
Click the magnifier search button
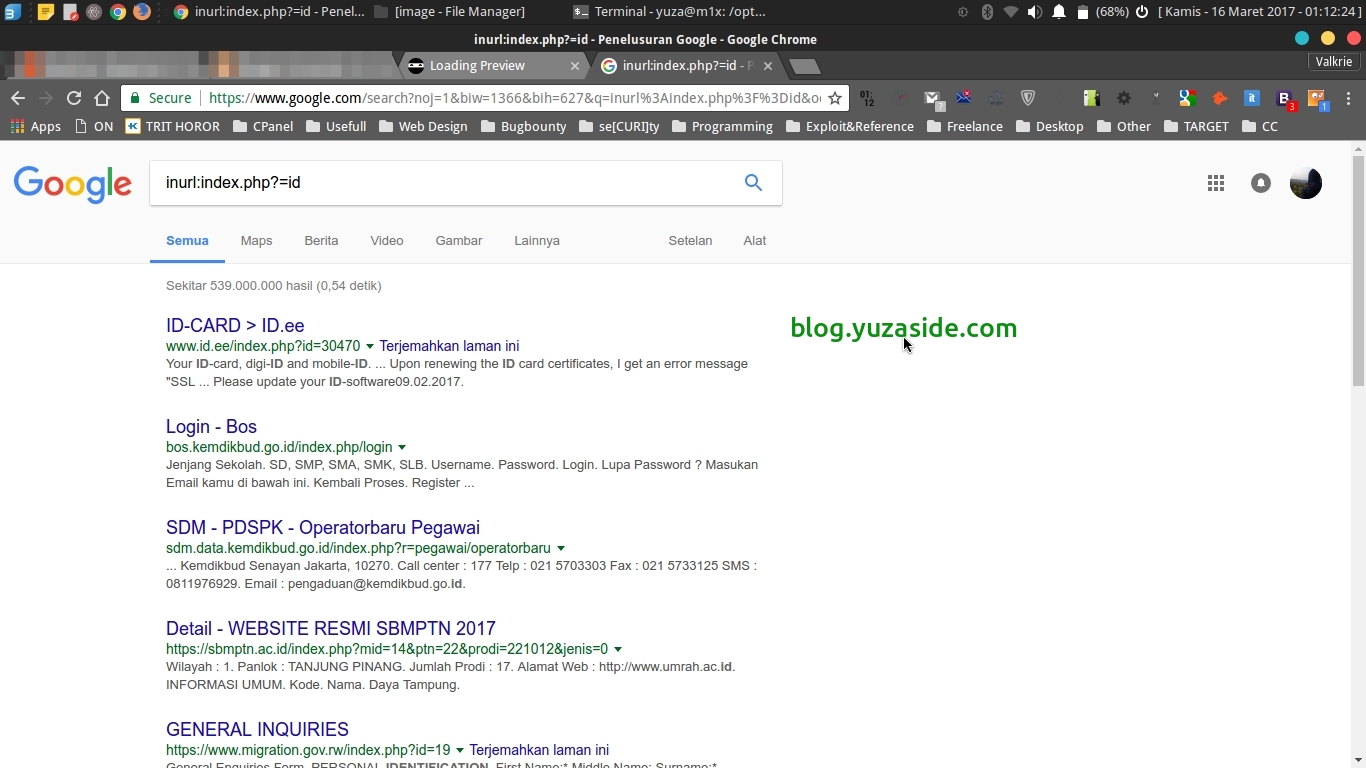coord(753,182)
